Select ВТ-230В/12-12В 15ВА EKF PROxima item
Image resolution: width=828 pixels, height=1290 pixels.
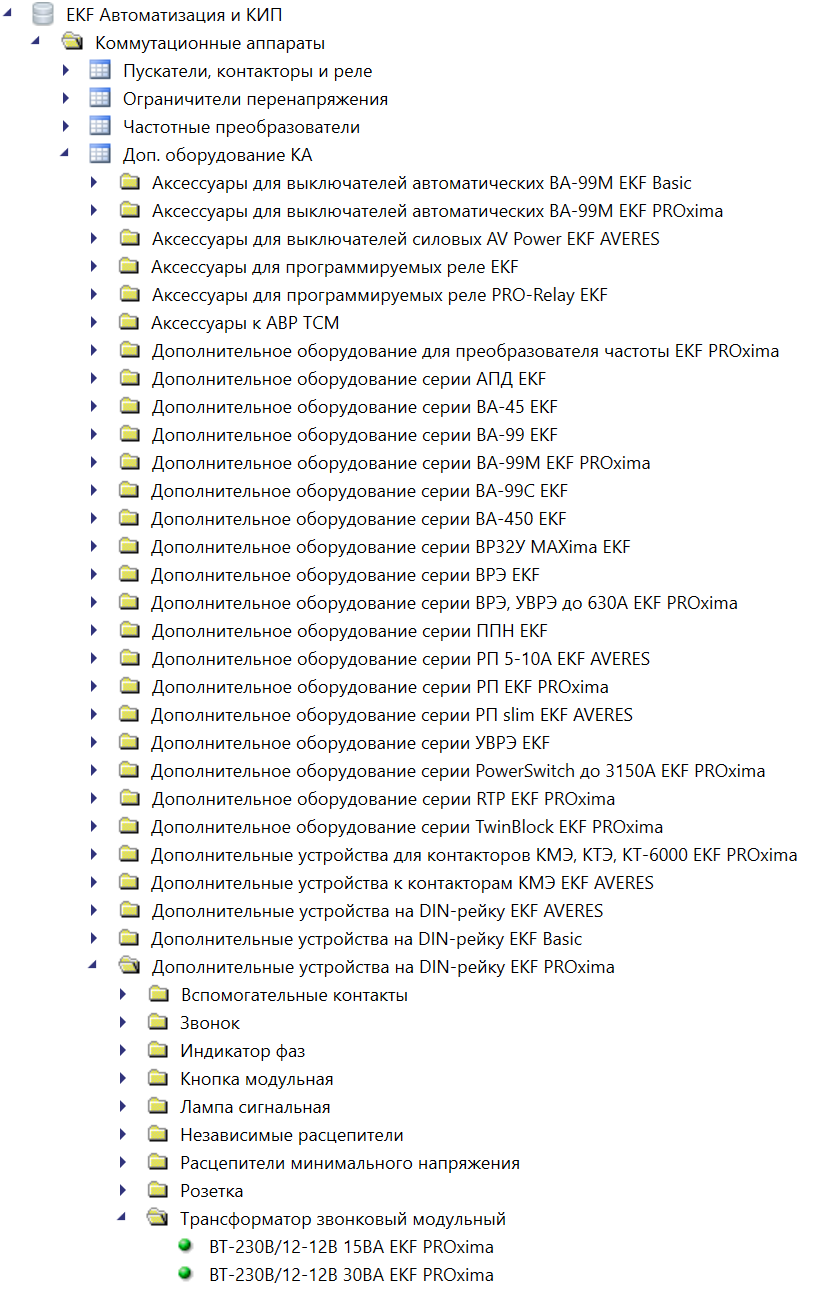(x=351, y=1247)
